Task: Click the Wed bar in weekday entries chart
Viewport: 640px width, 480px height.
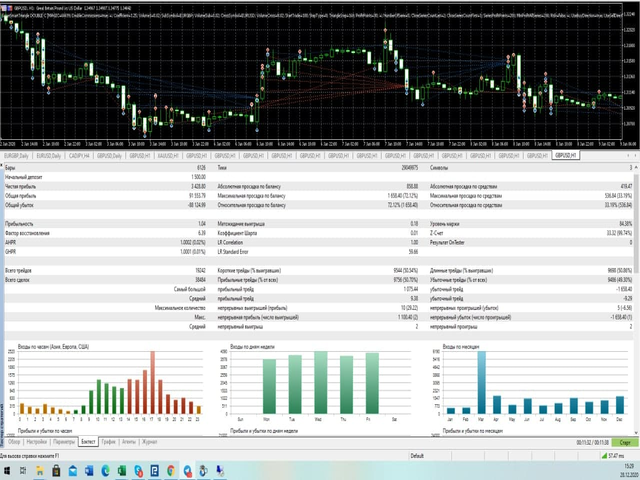Action: pyautogui.click(x=321, y=382)
